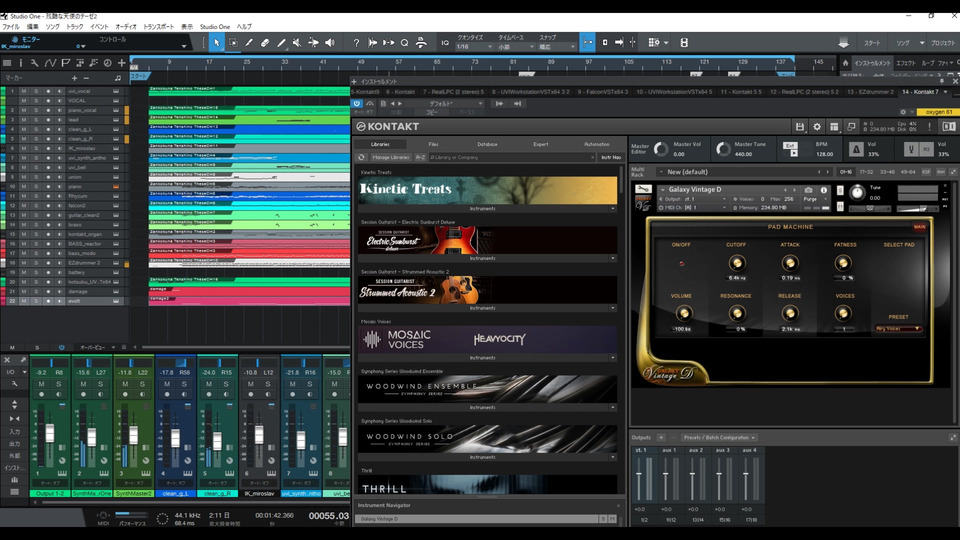Open the quantize 1/16 dropdown

(474, 47)
